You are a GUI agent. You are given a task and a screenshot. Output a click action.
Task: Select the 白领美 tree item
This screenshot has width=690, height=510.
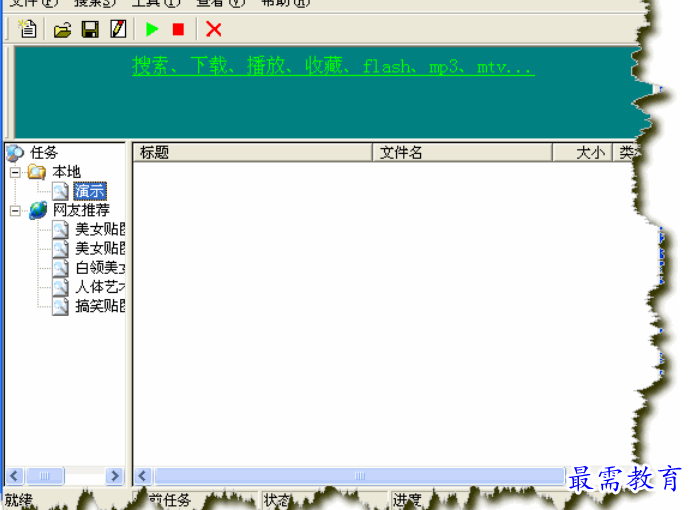click(x=100, y=268)
